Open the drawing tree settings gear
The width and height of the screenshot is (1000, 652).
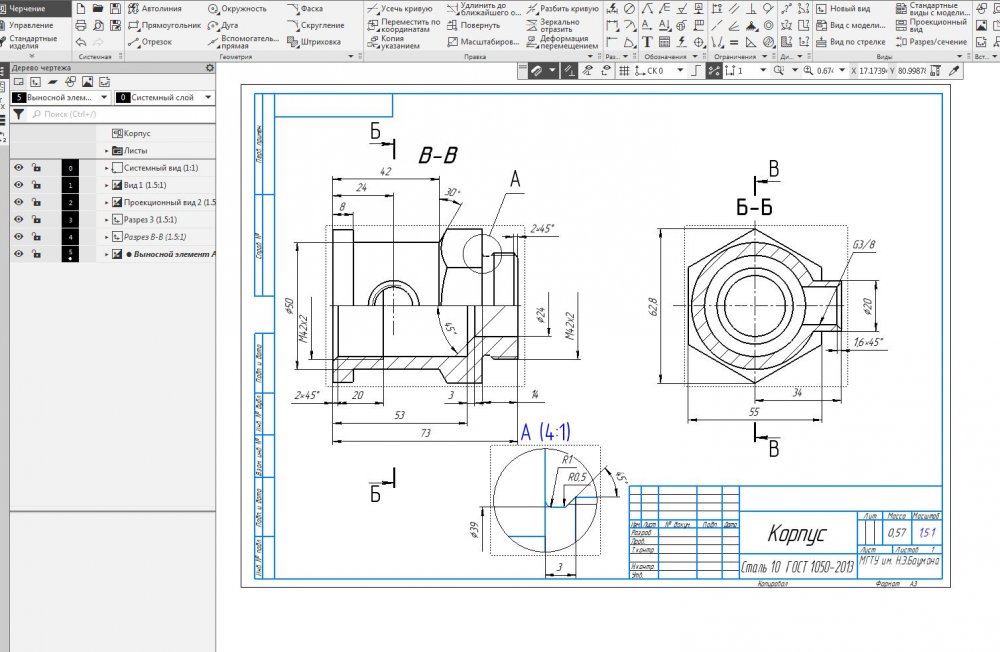[x=209, y=68]
